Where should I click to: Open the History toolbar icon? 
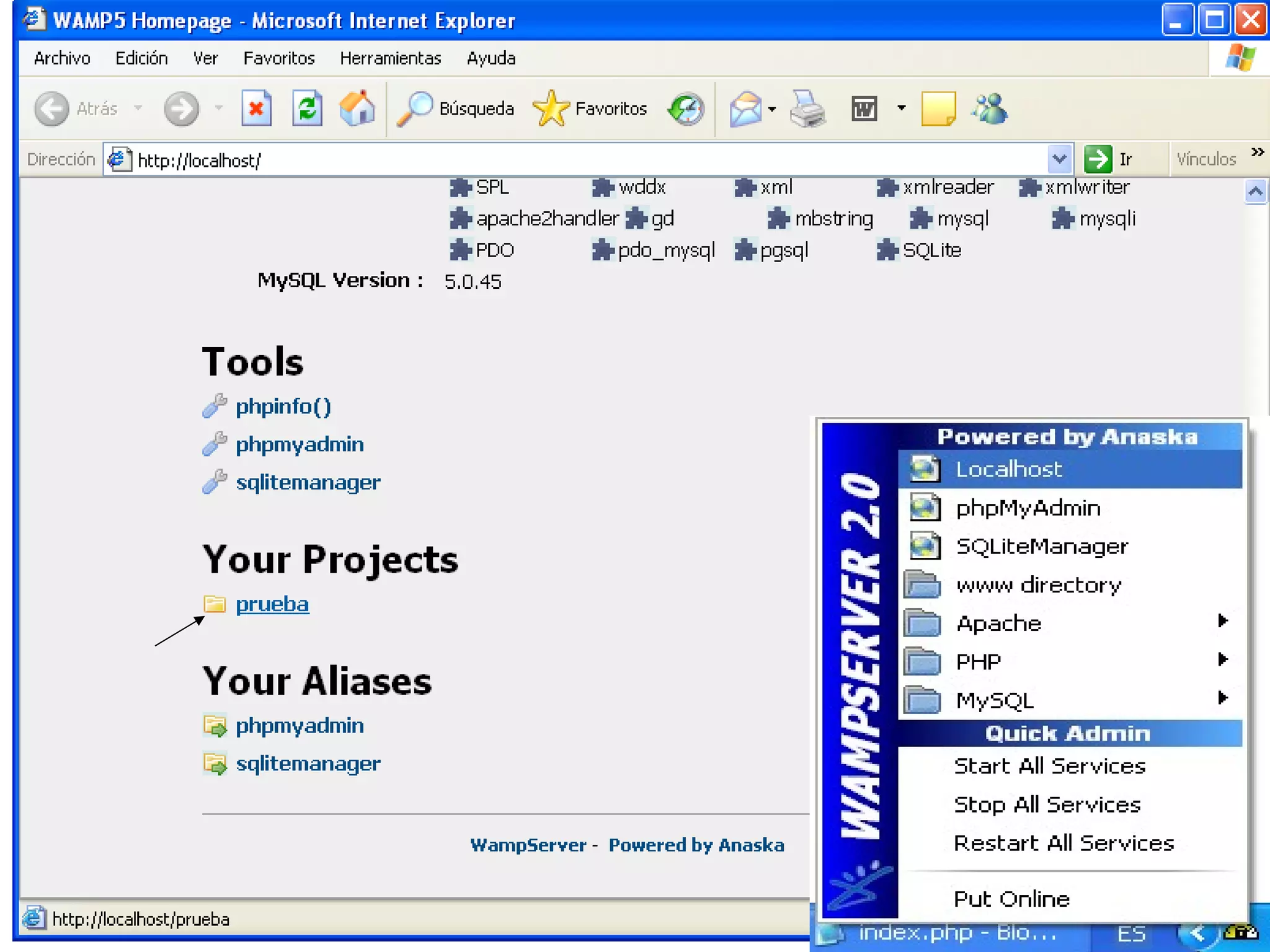(686, 109)
